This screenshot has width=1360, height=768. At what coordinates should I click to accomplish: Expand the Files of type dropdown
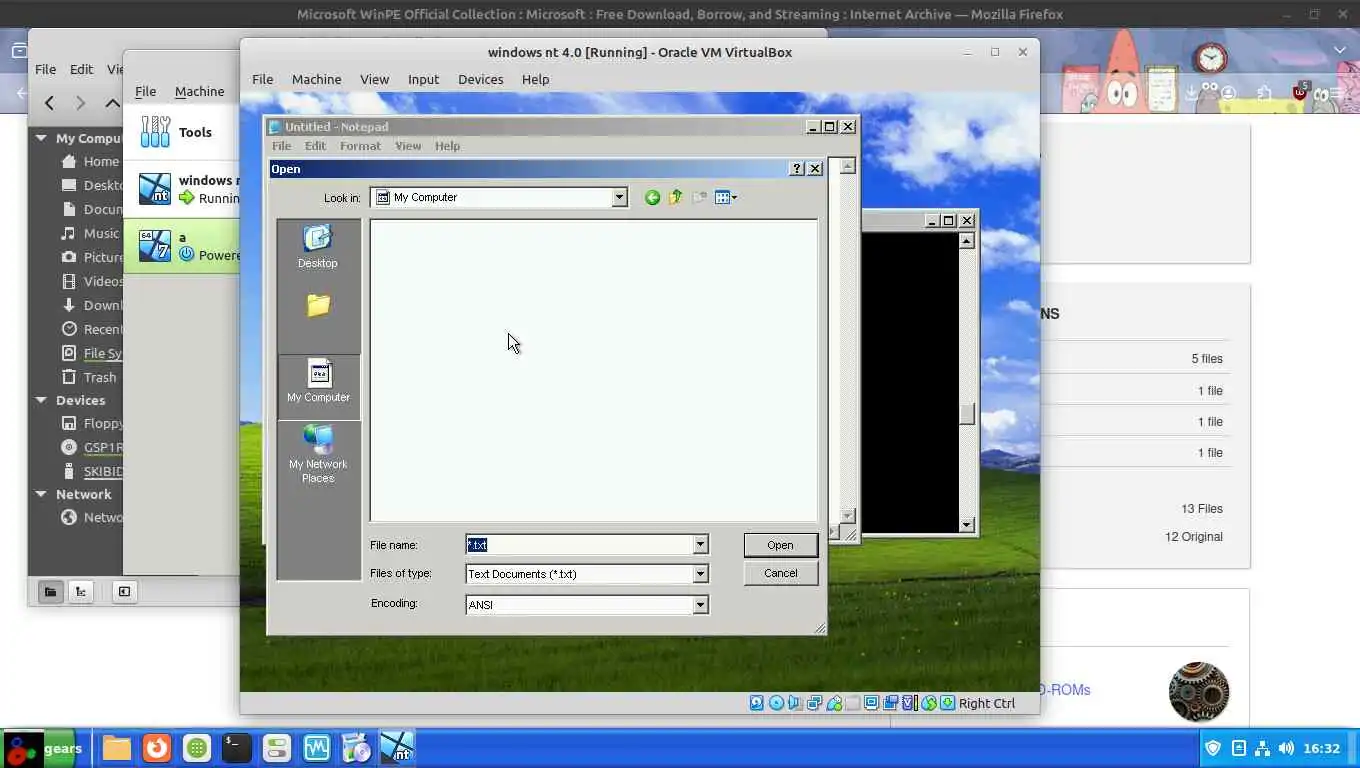700,574
